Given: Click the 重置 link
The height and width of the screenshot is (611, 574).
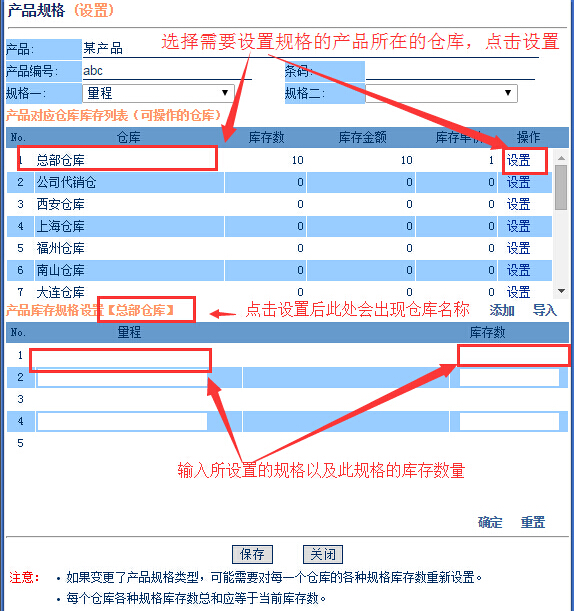Looking at the screenshot, I should (x=533, y=522).
